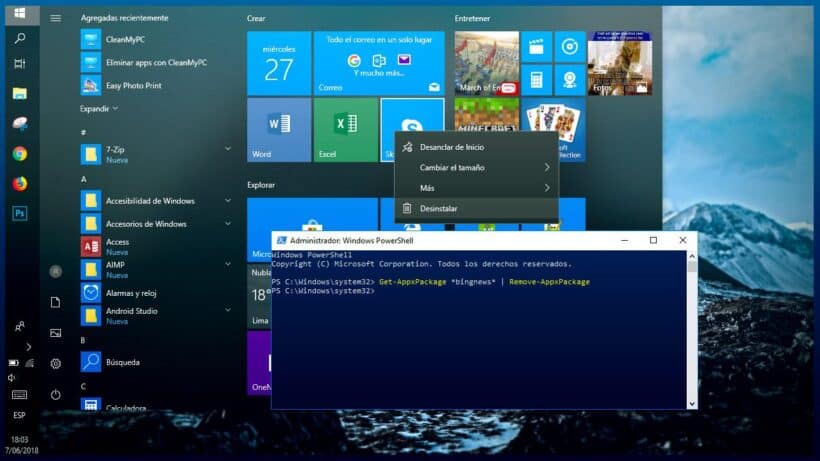Click the Start menu Settings gear
This screenshot has height=461, width=820.
[x=55, y=363]
